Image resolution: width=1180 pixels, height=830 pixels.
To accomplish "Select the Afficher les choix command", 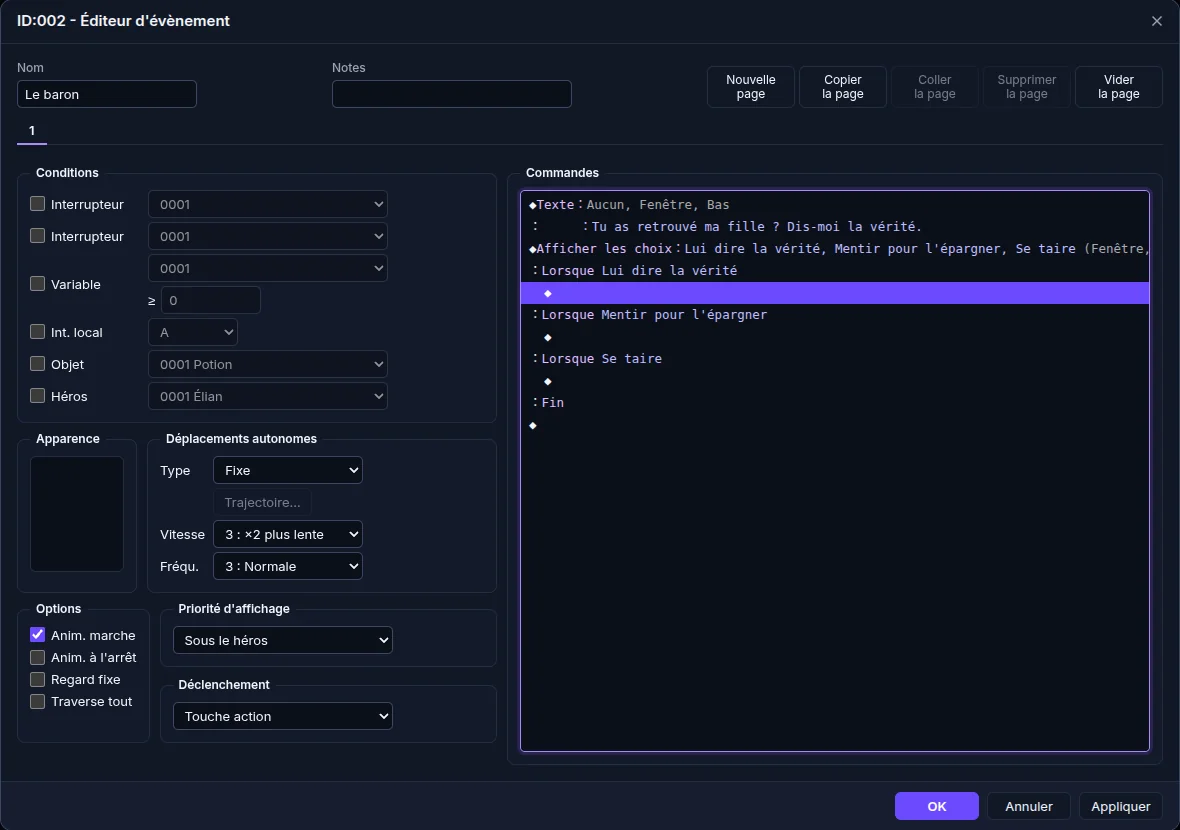I will [x=835, y=248].
